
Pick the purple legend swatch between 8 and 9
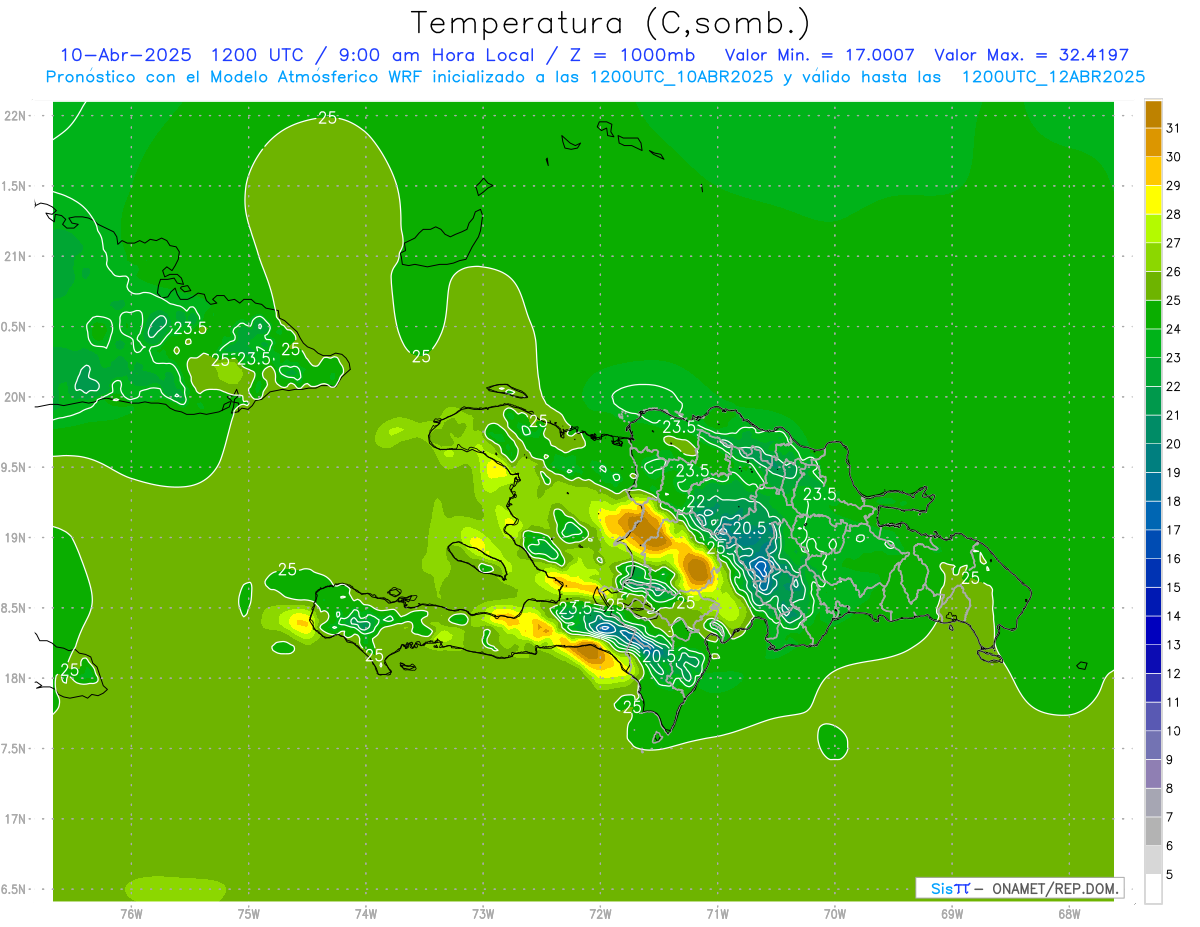pyautogui.click(x=1153, y=774)
